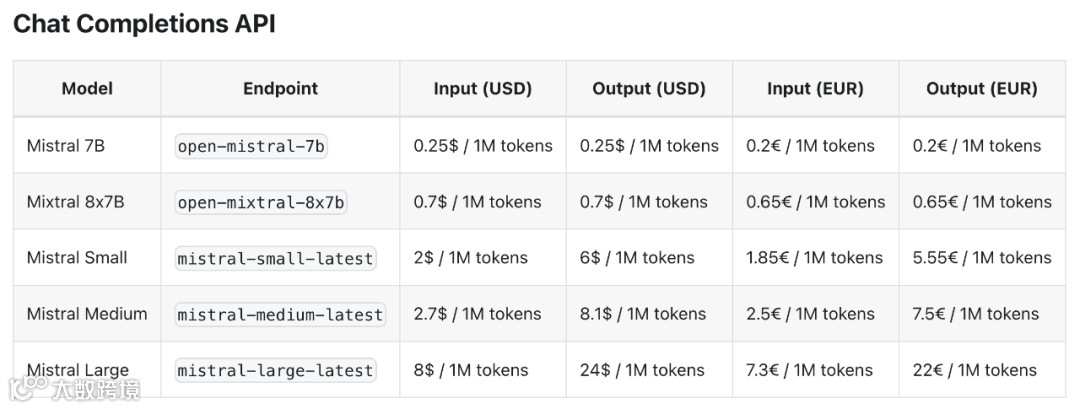
Task: Click the Mistral Large model name
Action: click(78, 370)
